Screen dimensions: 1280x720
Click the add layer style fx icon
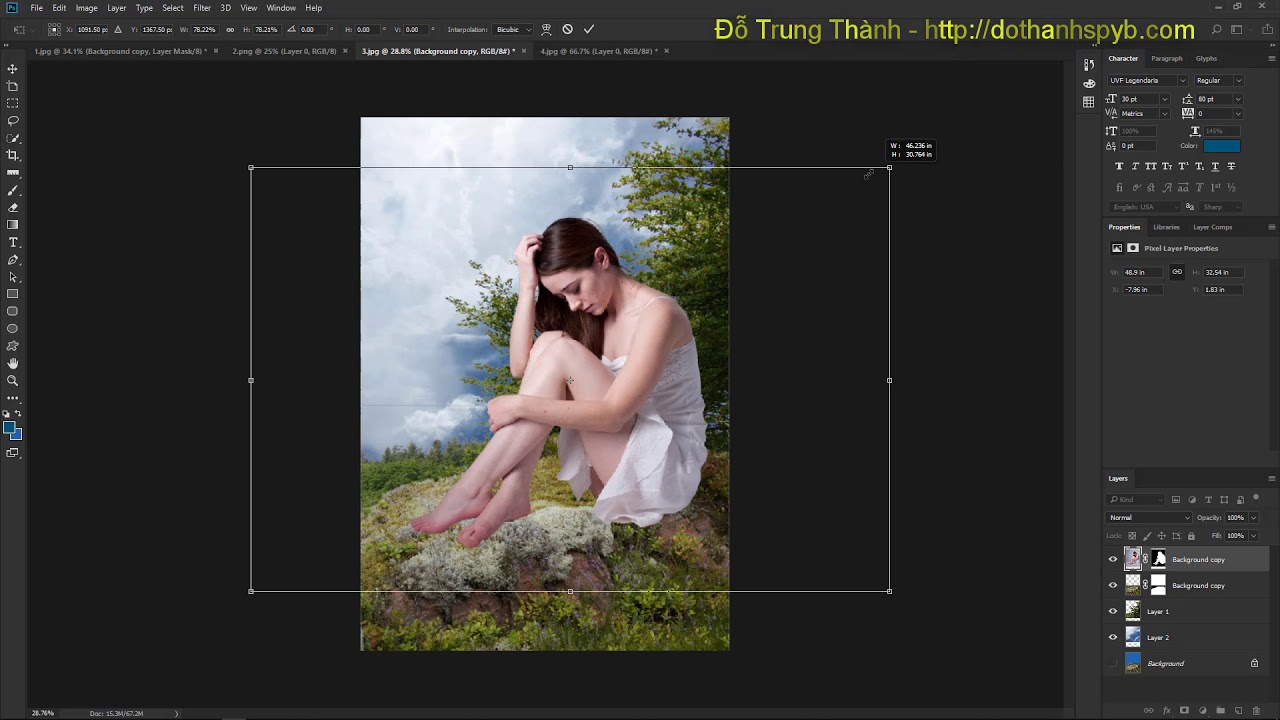coord(1166,711)
